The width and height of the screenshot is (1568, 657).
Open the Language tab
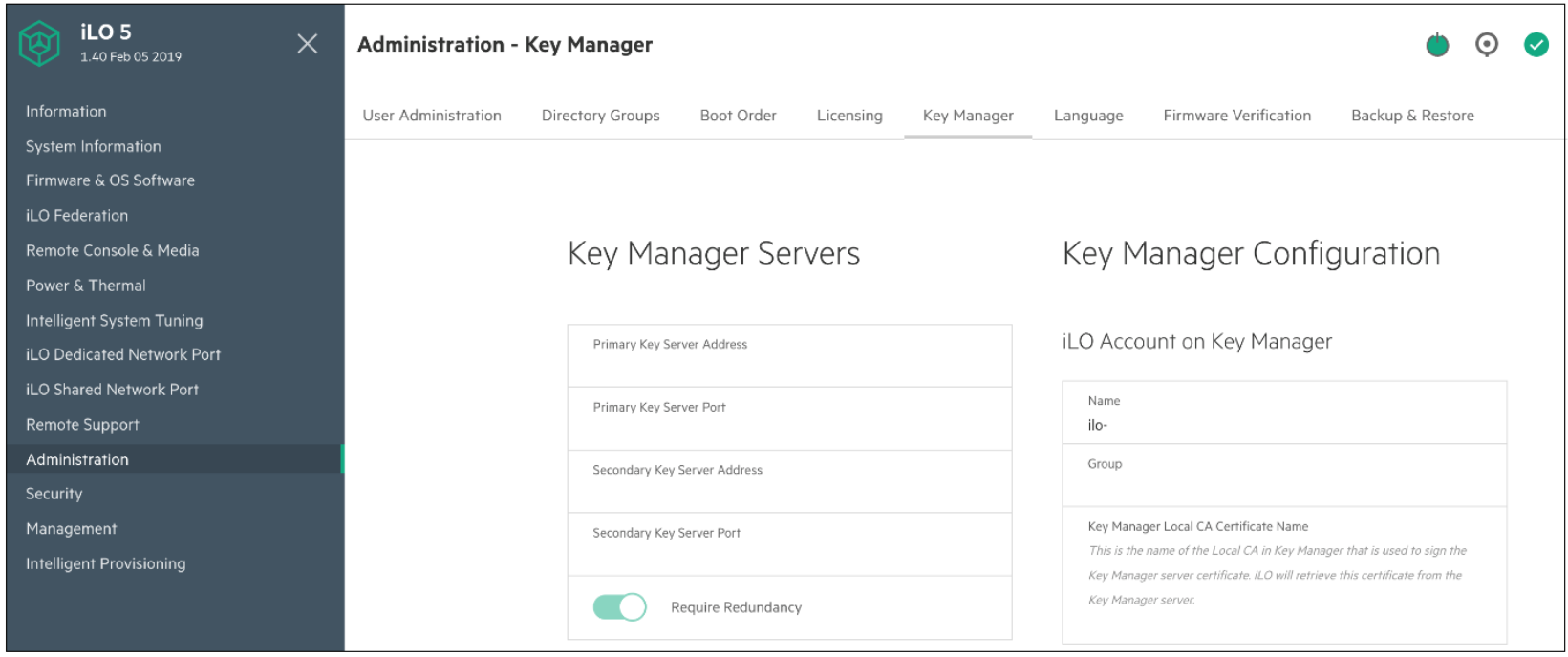click(1088, 116)
